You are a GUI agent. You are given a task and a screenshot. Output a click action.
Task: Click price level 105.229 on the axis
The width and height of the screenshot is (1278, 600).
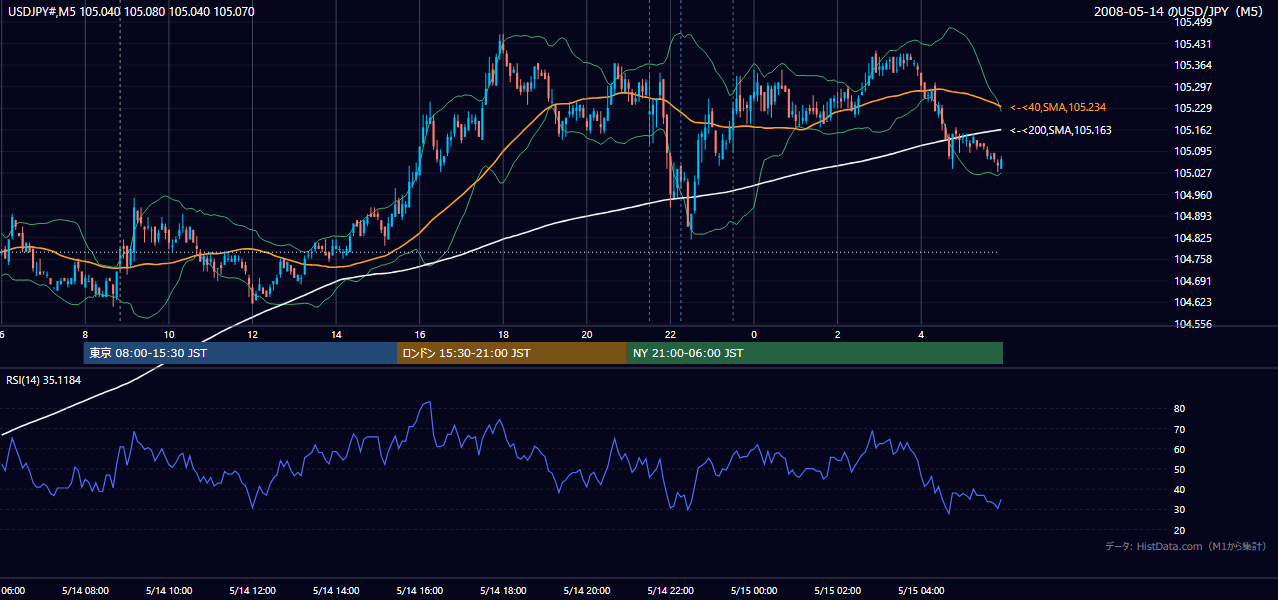coord(1193,108)
